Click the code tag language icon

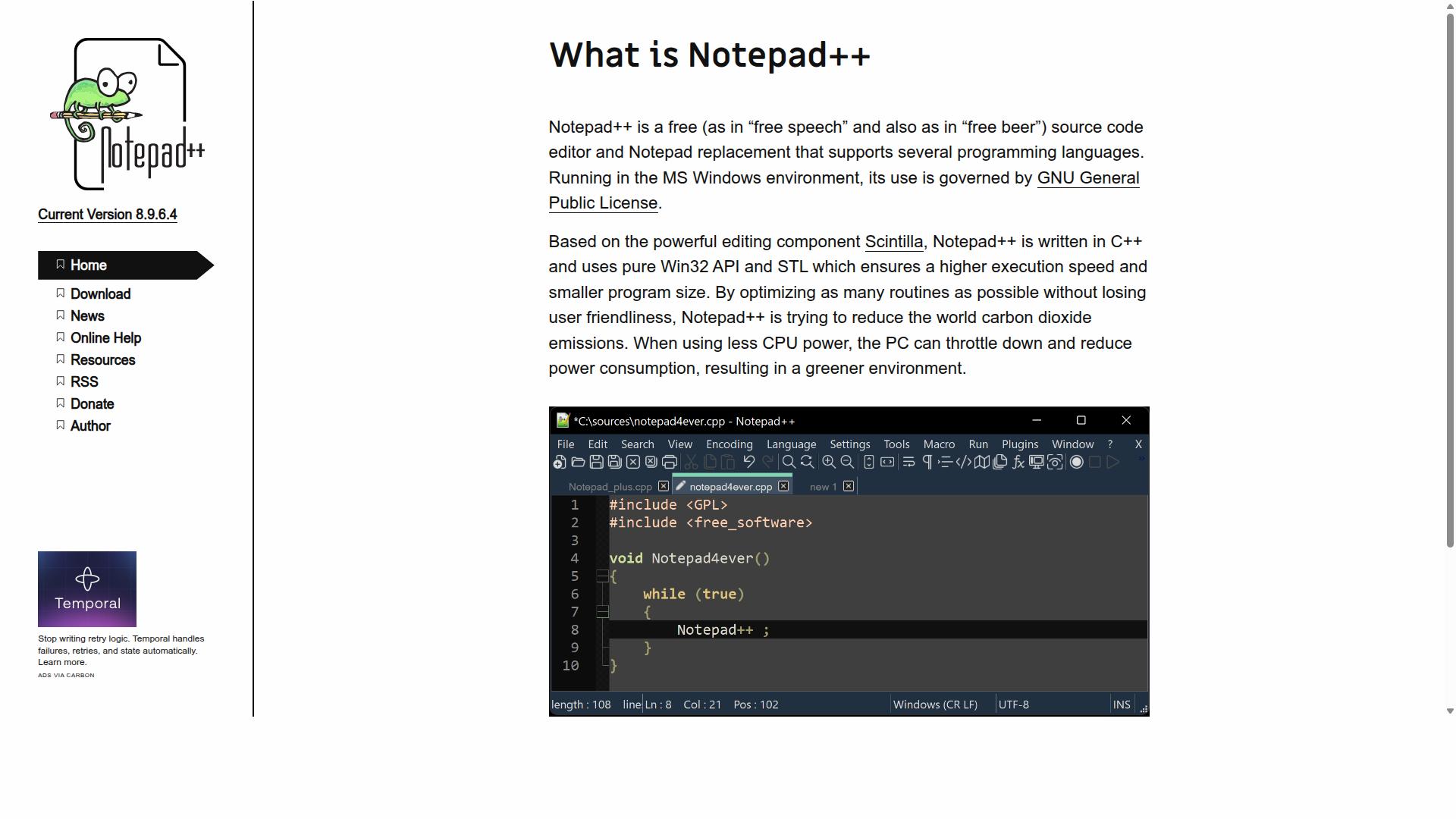tap(963, 462)
